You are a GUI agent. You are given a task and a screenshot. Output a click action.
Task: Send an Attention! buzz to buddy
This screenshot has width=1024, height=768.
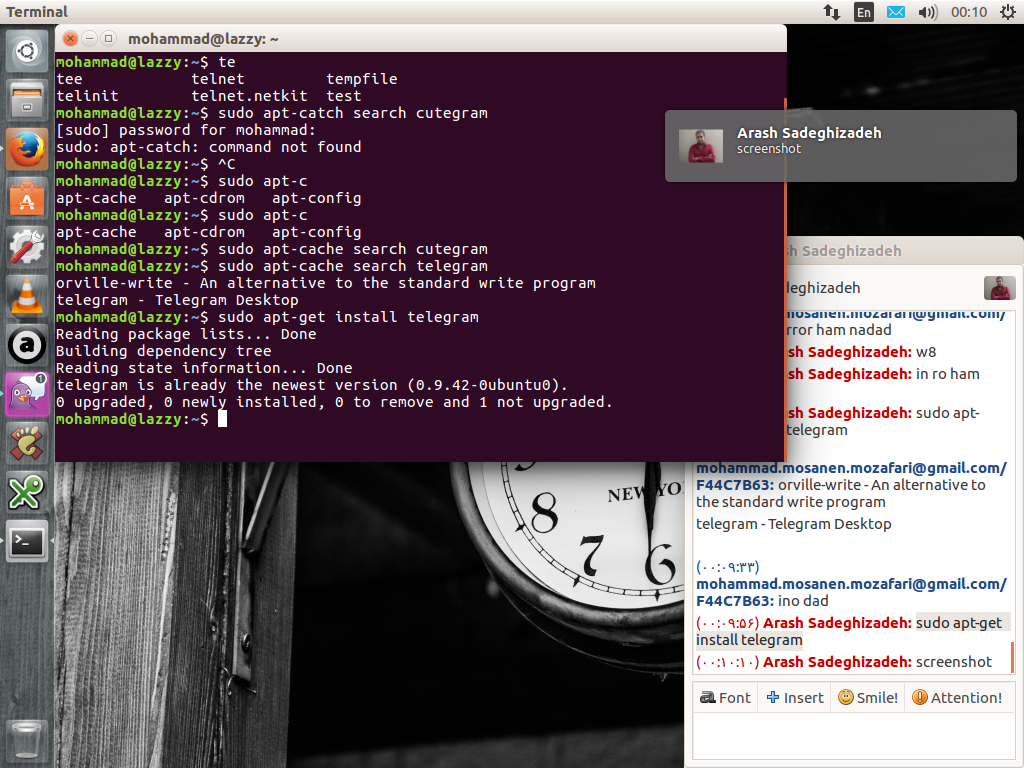tap(957, 697)
